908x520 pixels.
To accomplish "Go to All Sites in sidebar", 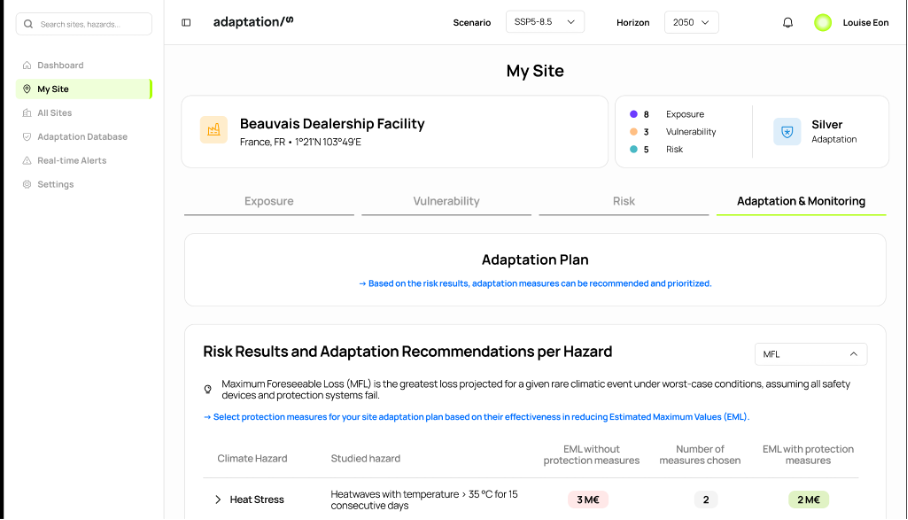I will tap(54, 113).
